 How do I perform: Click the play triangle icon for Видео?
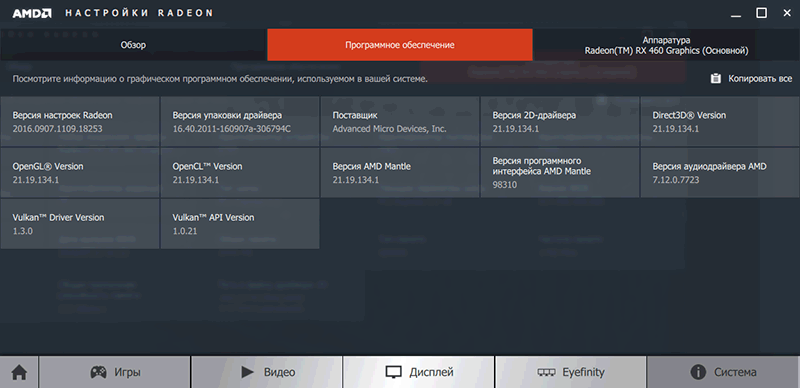(248, 372)
